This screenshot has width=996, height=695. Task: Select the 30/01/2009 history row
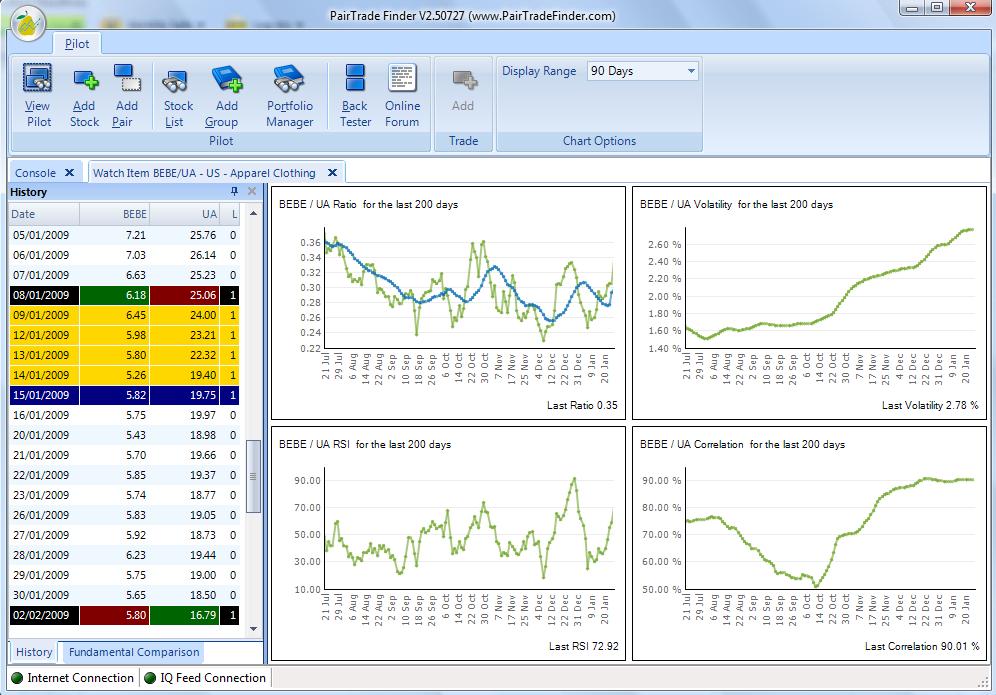coord(124,595)
